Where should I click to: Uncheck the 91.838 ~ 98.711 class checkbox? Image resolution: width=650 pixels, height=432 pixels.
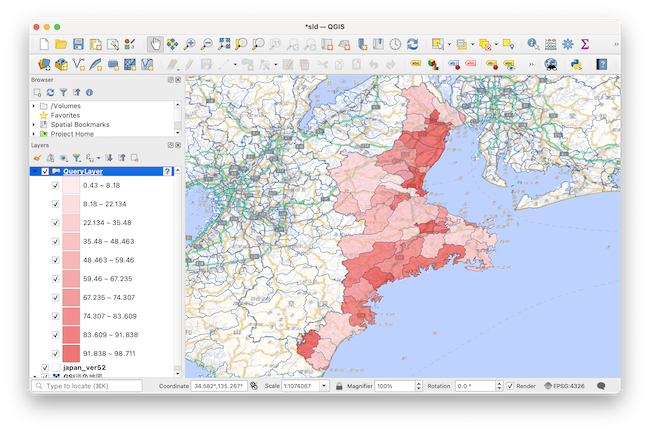[x=56, y=354]
